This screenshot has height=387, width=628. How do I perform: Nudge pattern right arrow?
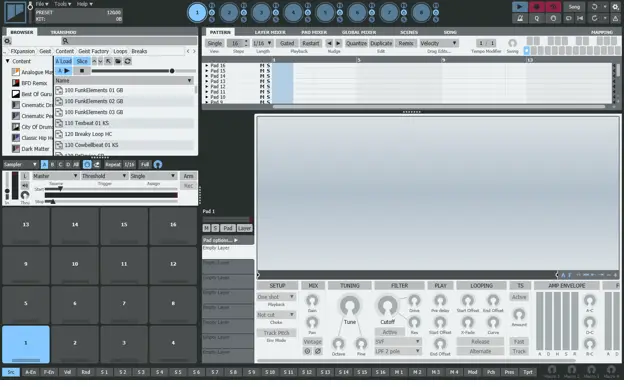[338, 43]
